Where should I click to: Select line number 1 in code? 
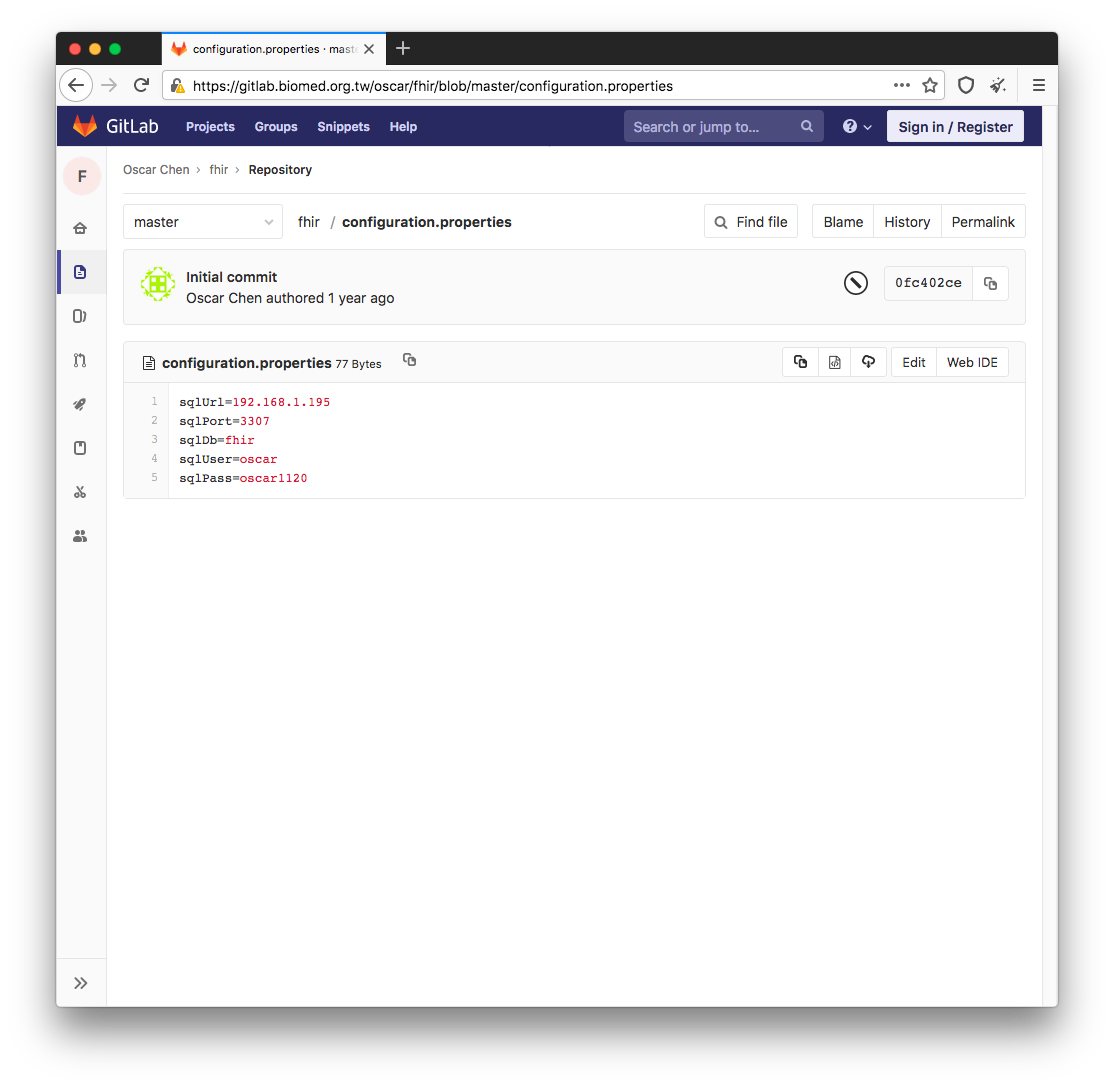[x=154, y=401]
